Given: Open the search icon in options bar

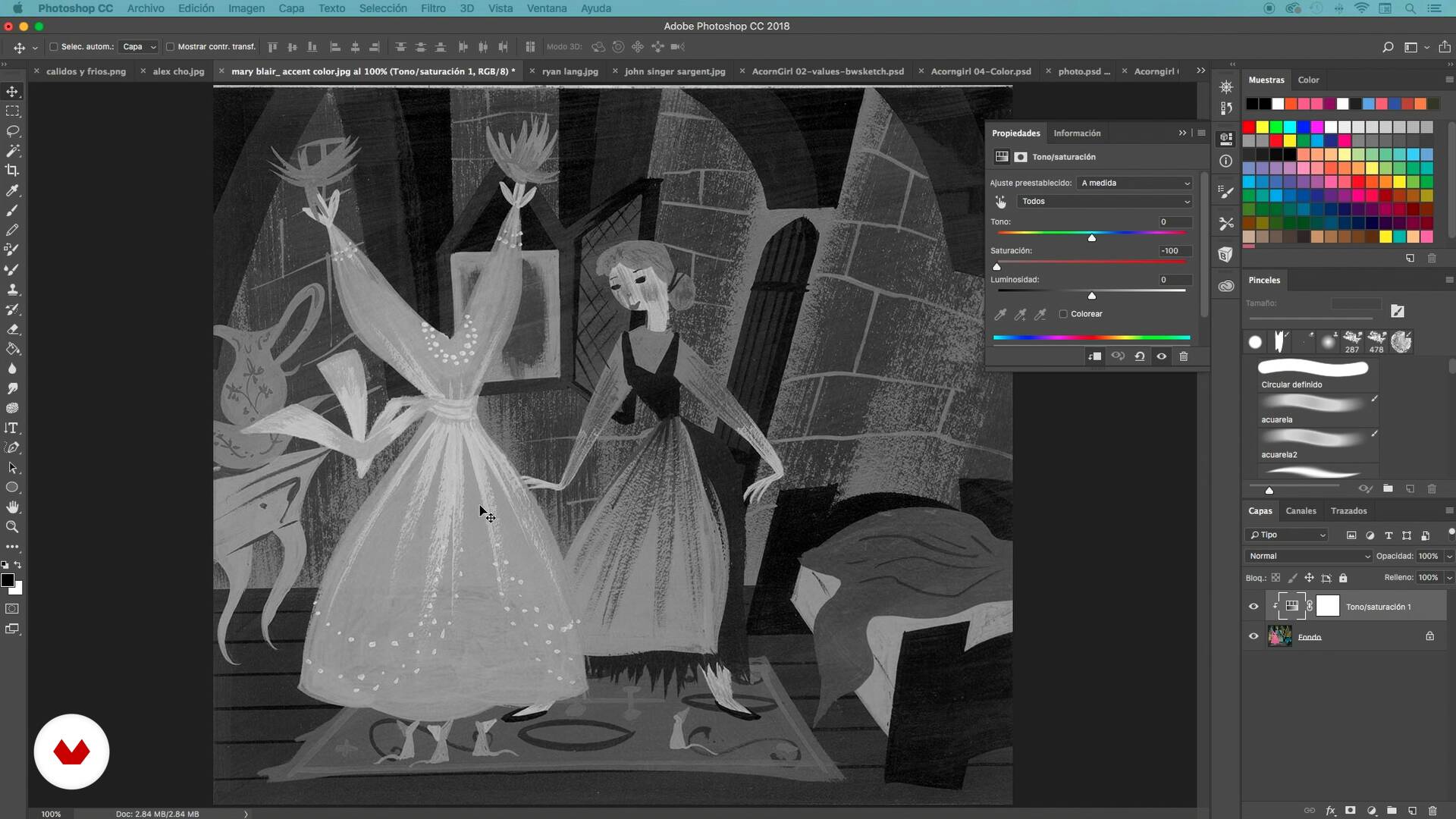Looking at the screenshot, I should [1388, 47].
